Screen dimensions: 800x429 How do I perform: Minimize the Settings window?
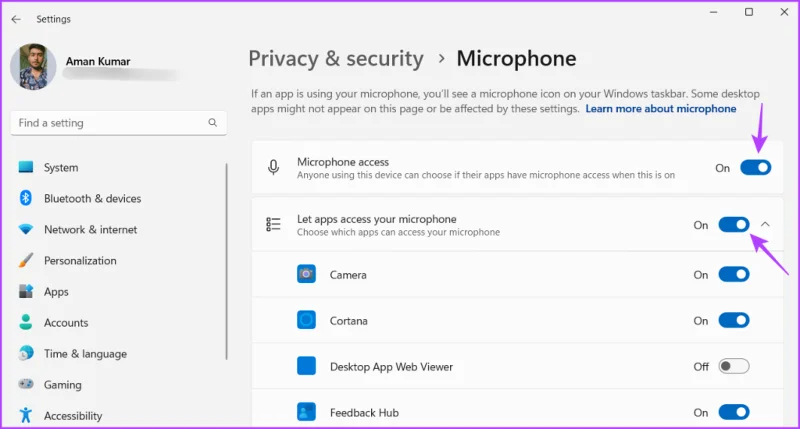(x=714, y=12)
